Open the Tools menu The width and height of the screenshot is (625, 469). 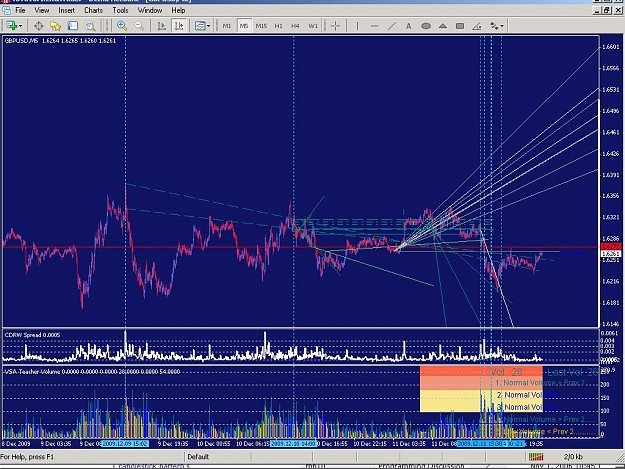pyautogui.click(x=120, y=10)
